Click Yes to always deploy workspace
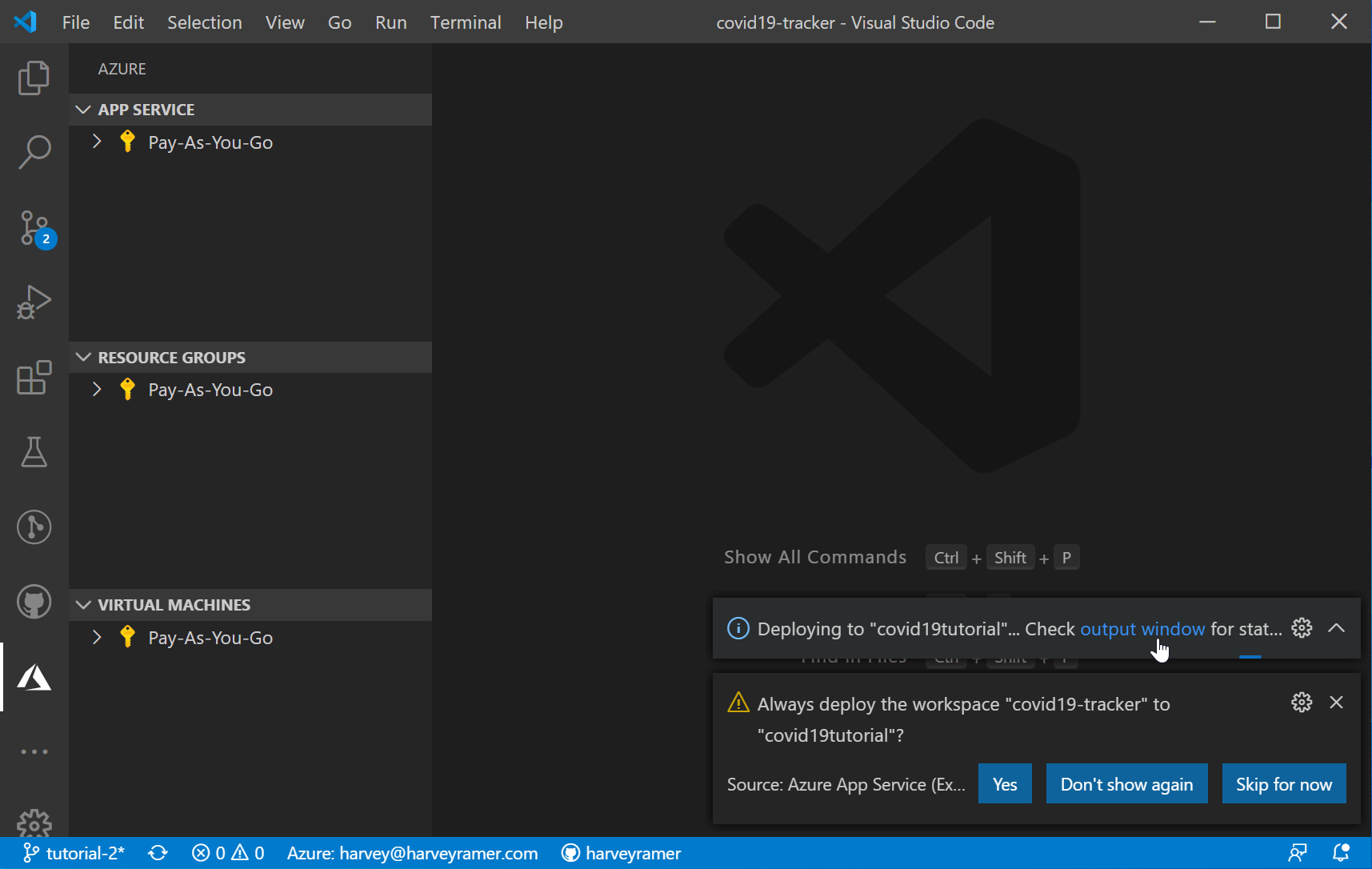 (1005, 784)
